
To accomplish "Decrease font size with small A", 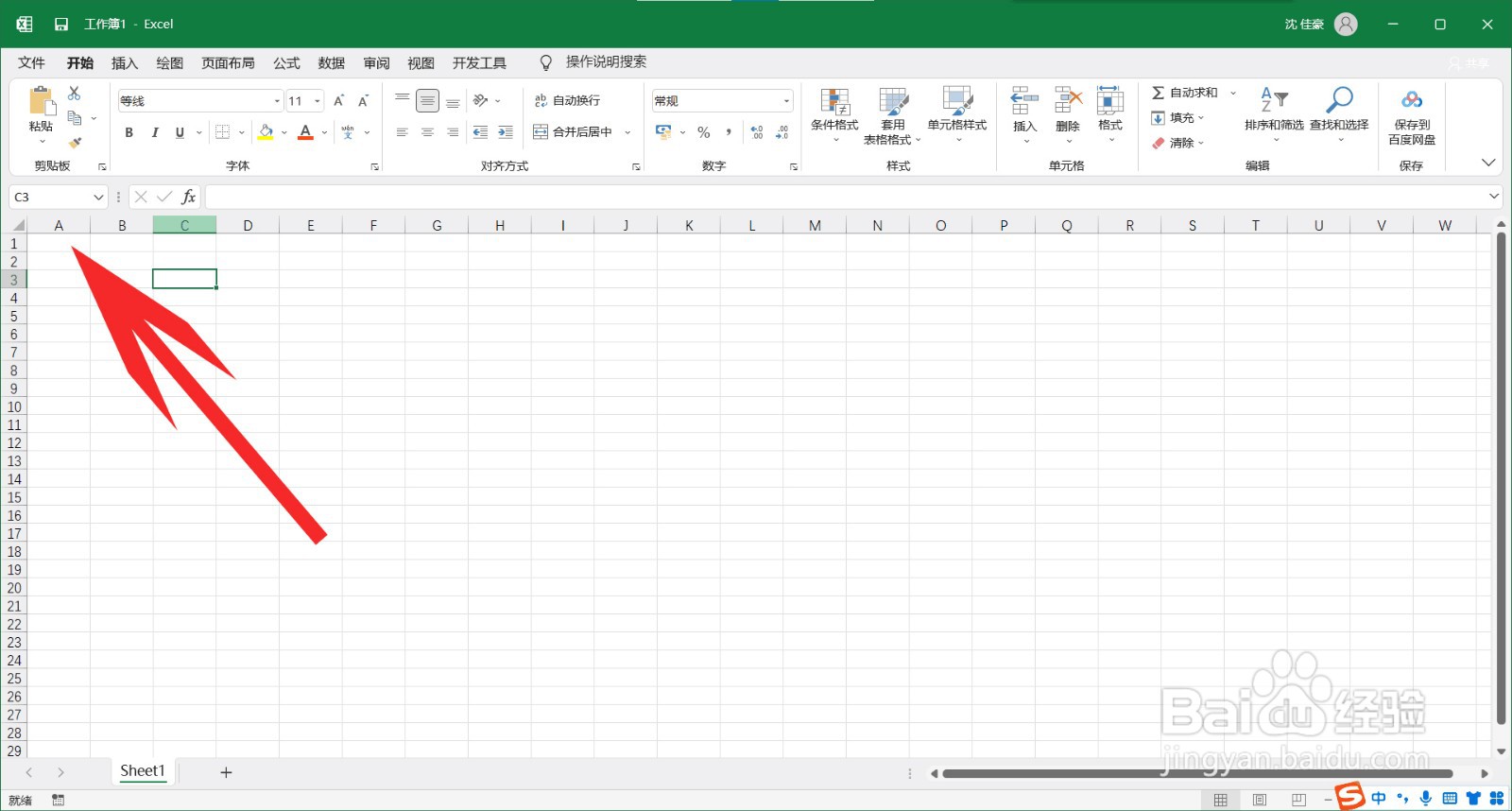I will coord(363,100).
